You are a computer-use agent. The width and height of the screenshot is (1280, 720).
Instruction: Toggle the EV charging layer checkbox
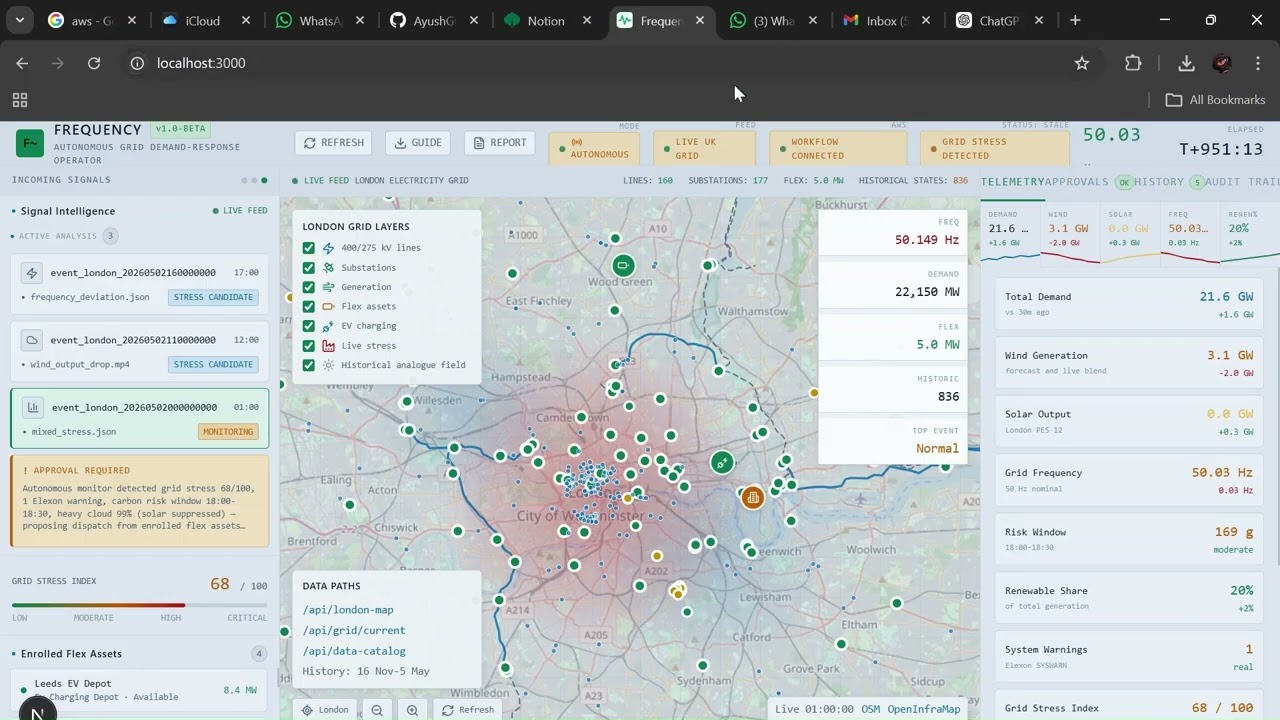coord(309,326)
